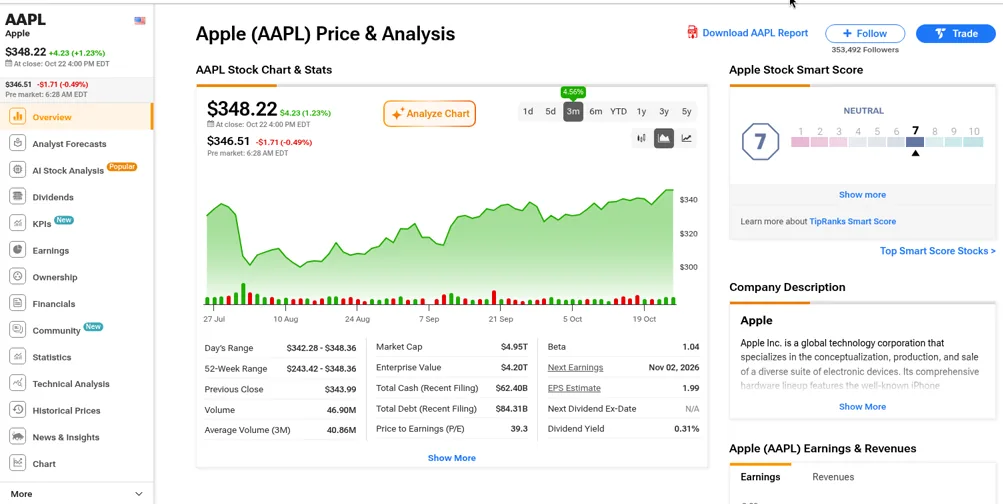
Task: Open News & Insights sidebar icon
Action: [x=17, y=437]
